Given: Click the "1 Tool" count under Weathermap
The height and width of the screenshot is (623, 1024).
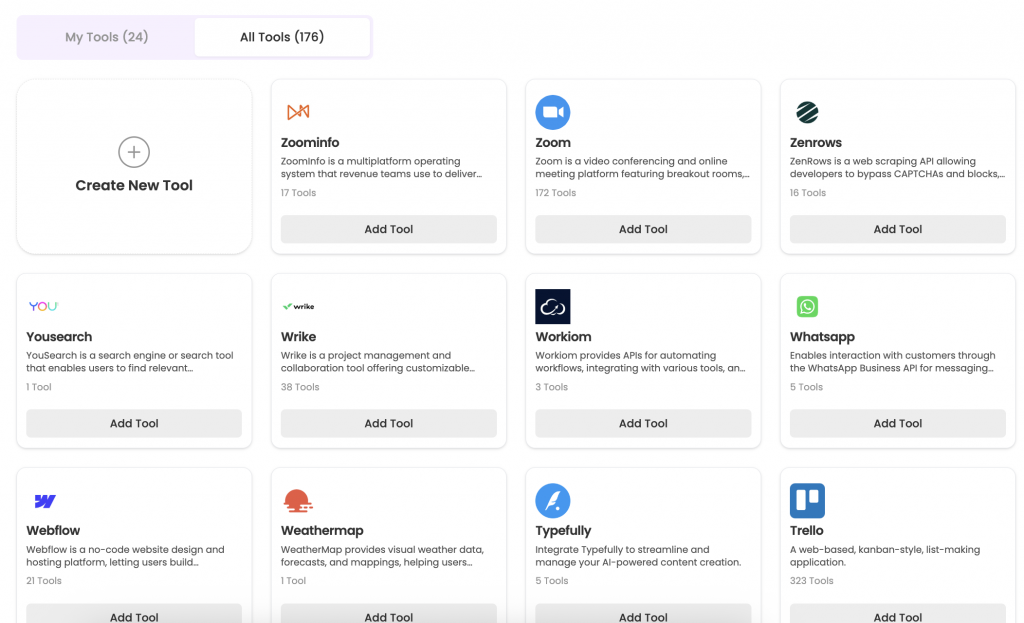Looking at the screenshot, I should (x=293, y=581).
